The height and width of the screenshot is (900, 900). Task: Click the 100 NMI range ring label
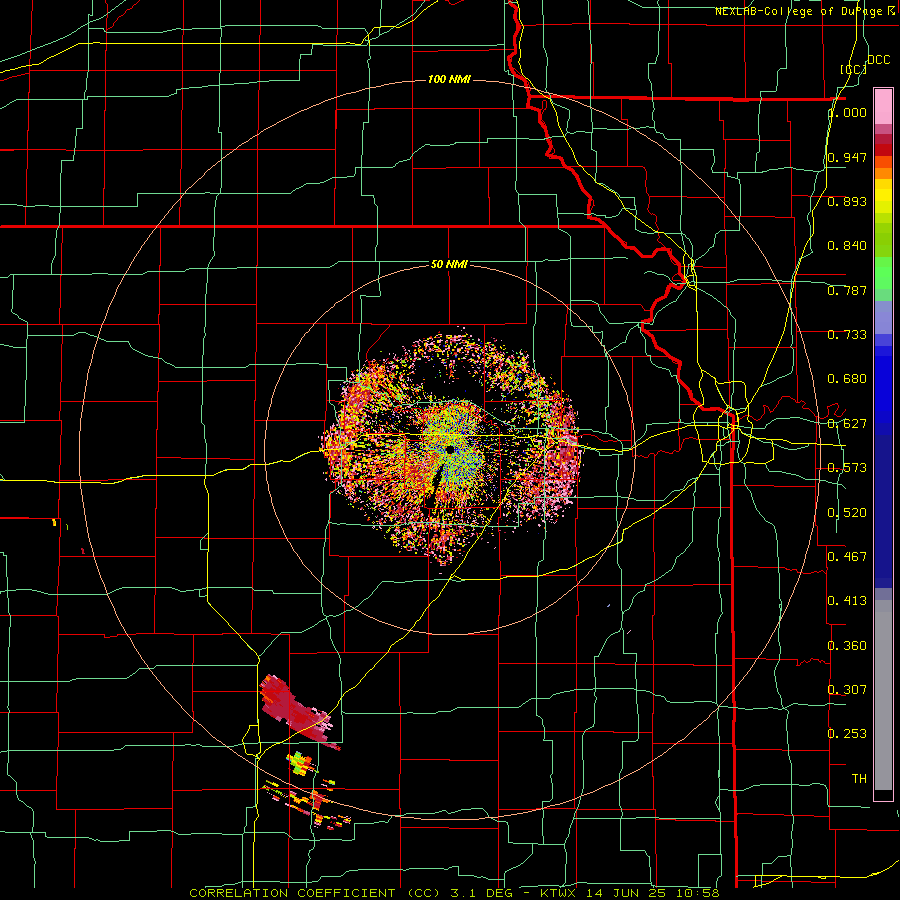[x=449, y=79]
